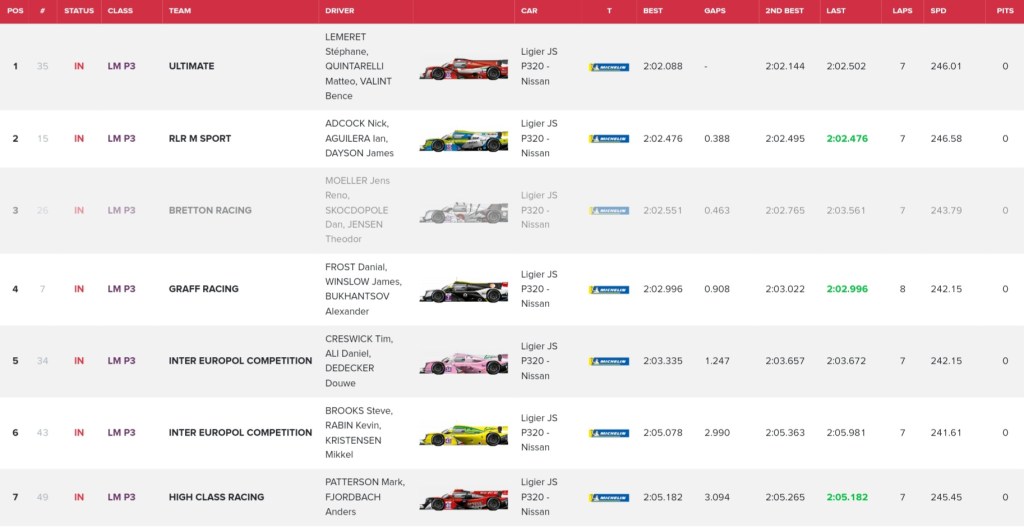Click green last lap 2:02.996
The image size is (1024, 531).
pyautogui.click(x=847, y=289)
